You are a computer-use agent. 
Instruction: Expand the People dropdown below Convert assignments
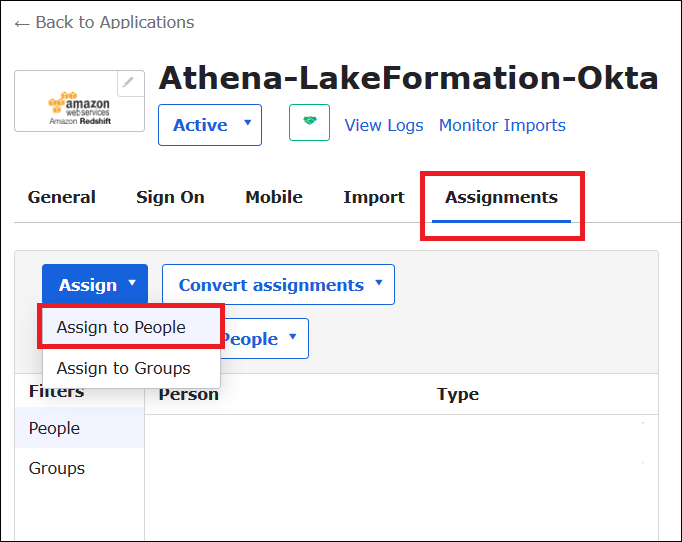coord(263,339)
